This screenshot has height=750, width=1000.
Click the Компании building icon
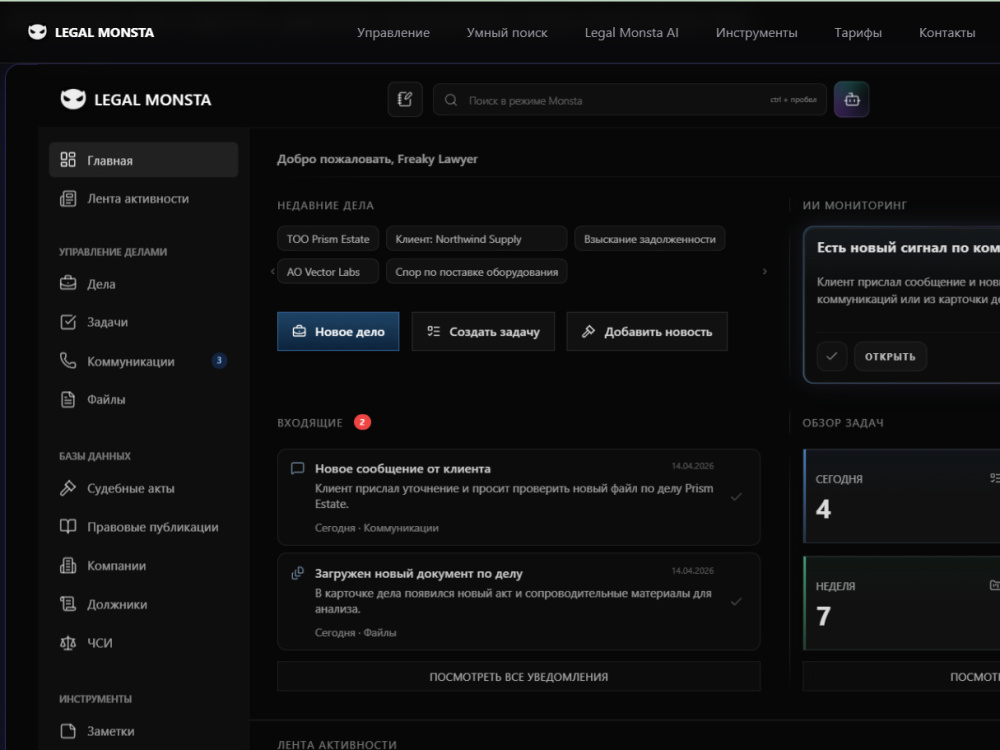[x=68, y=566]
